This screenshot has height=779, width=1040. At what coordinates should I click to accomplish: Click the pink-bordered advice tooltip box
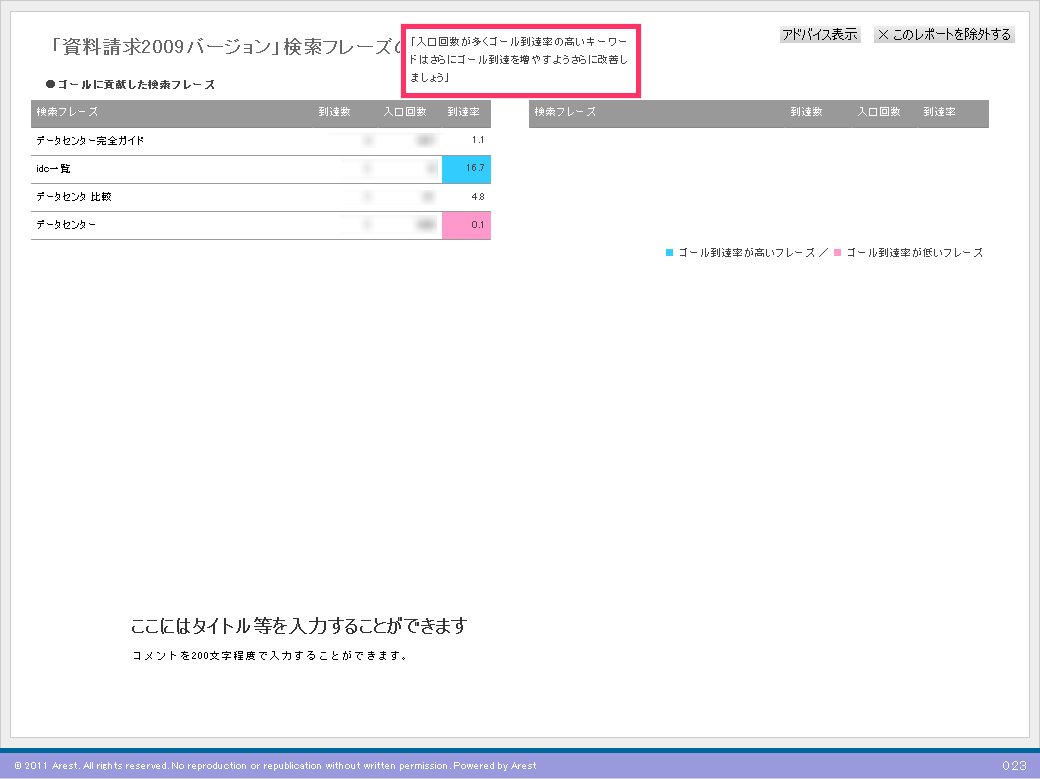[520, 61]
